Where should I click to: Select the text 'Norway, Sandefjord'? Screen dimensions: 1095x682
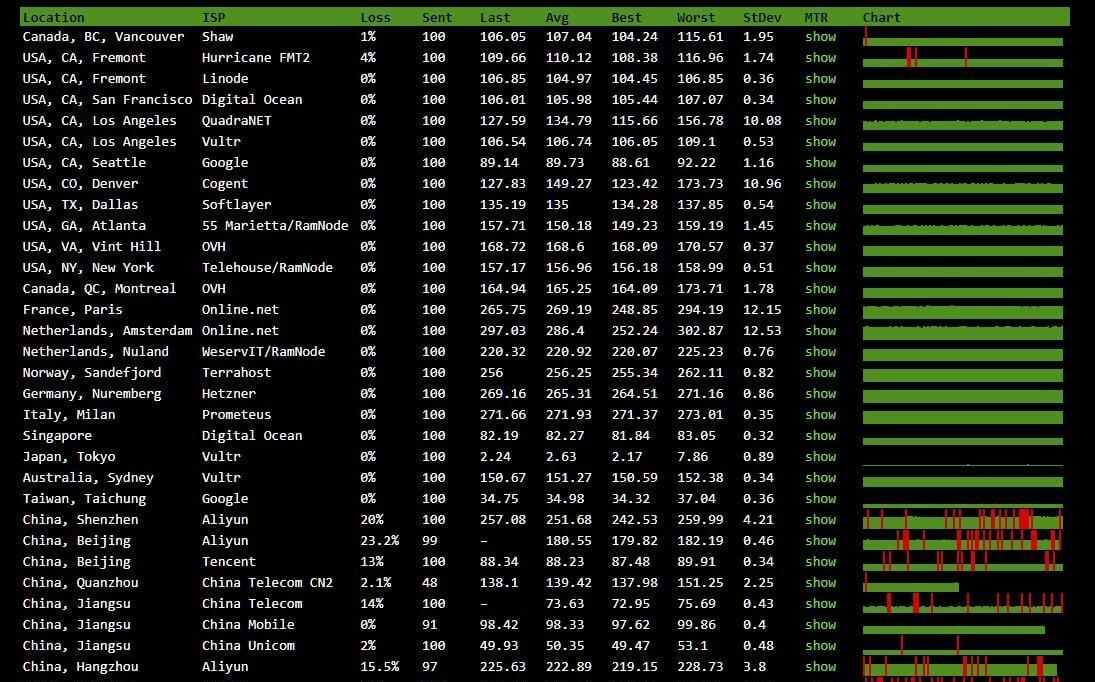click(91, 372)
